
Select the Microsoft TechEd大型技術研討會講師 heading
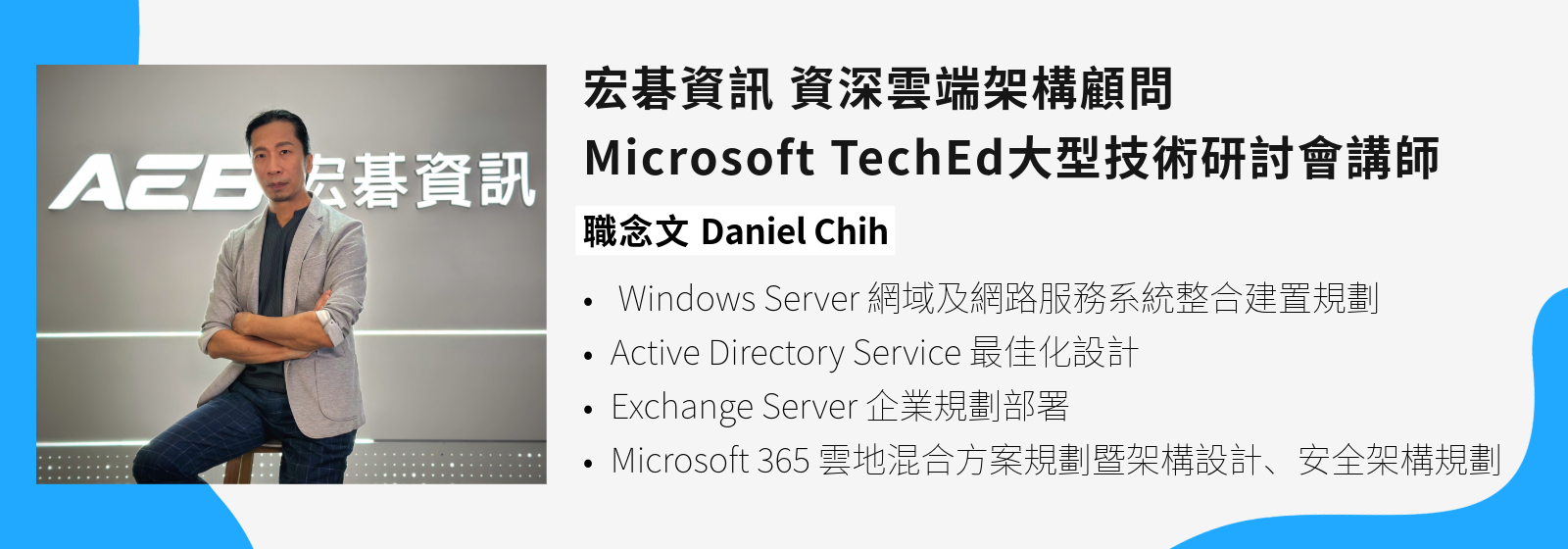coord(1010,159)
